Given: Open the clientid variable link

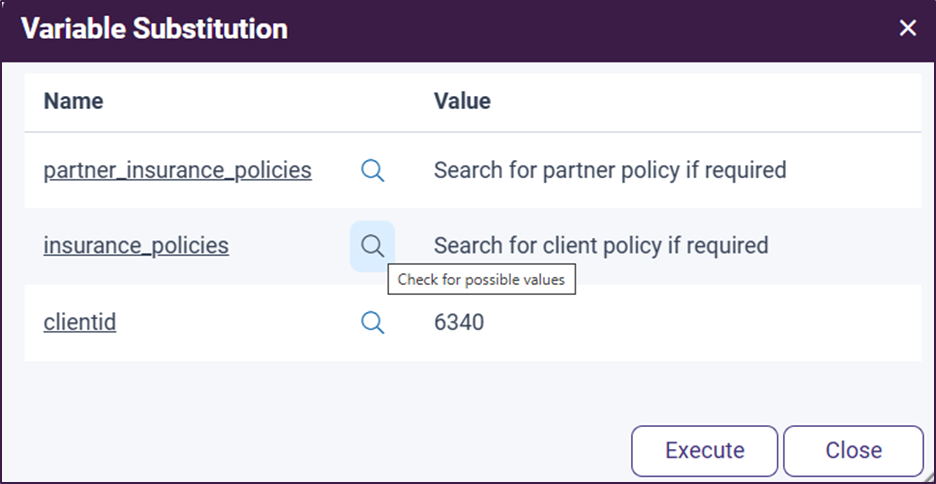Looking at the screenshot, I should coord(80,323).
